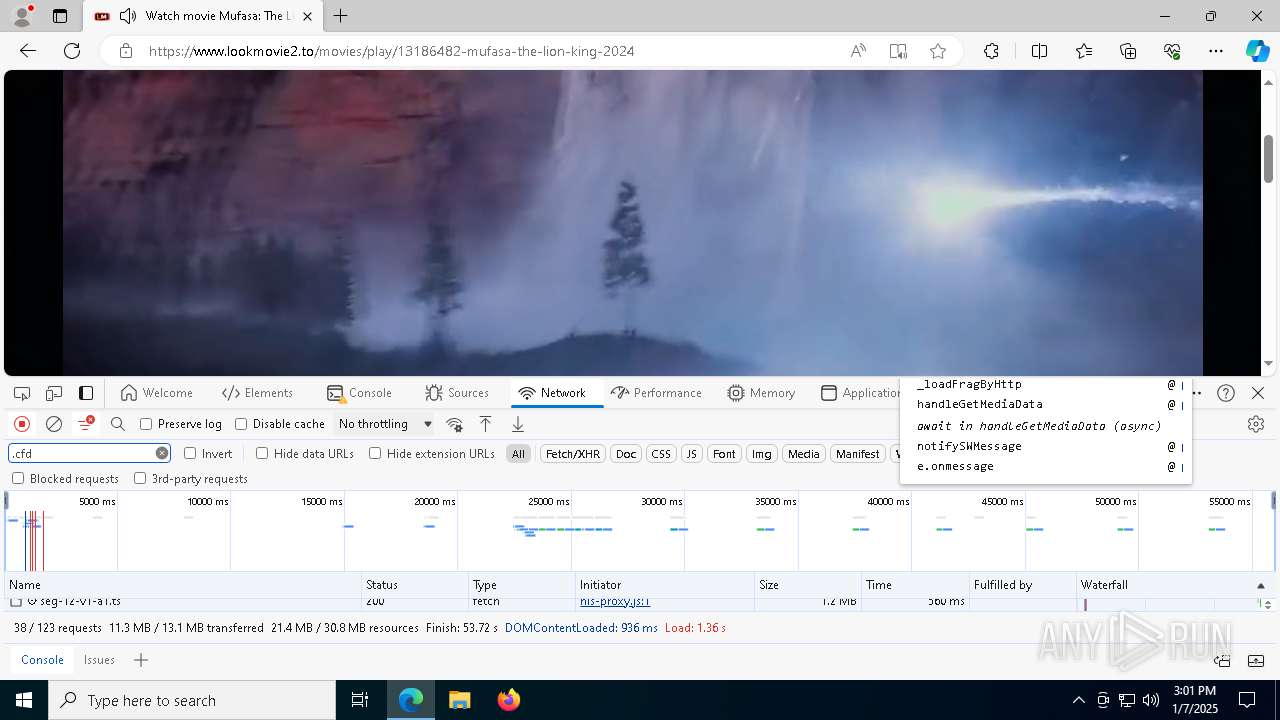The height and width of the screenshot is (720, 1280).
Task: Open No throttling dropdown
Action: pos(385,424)
